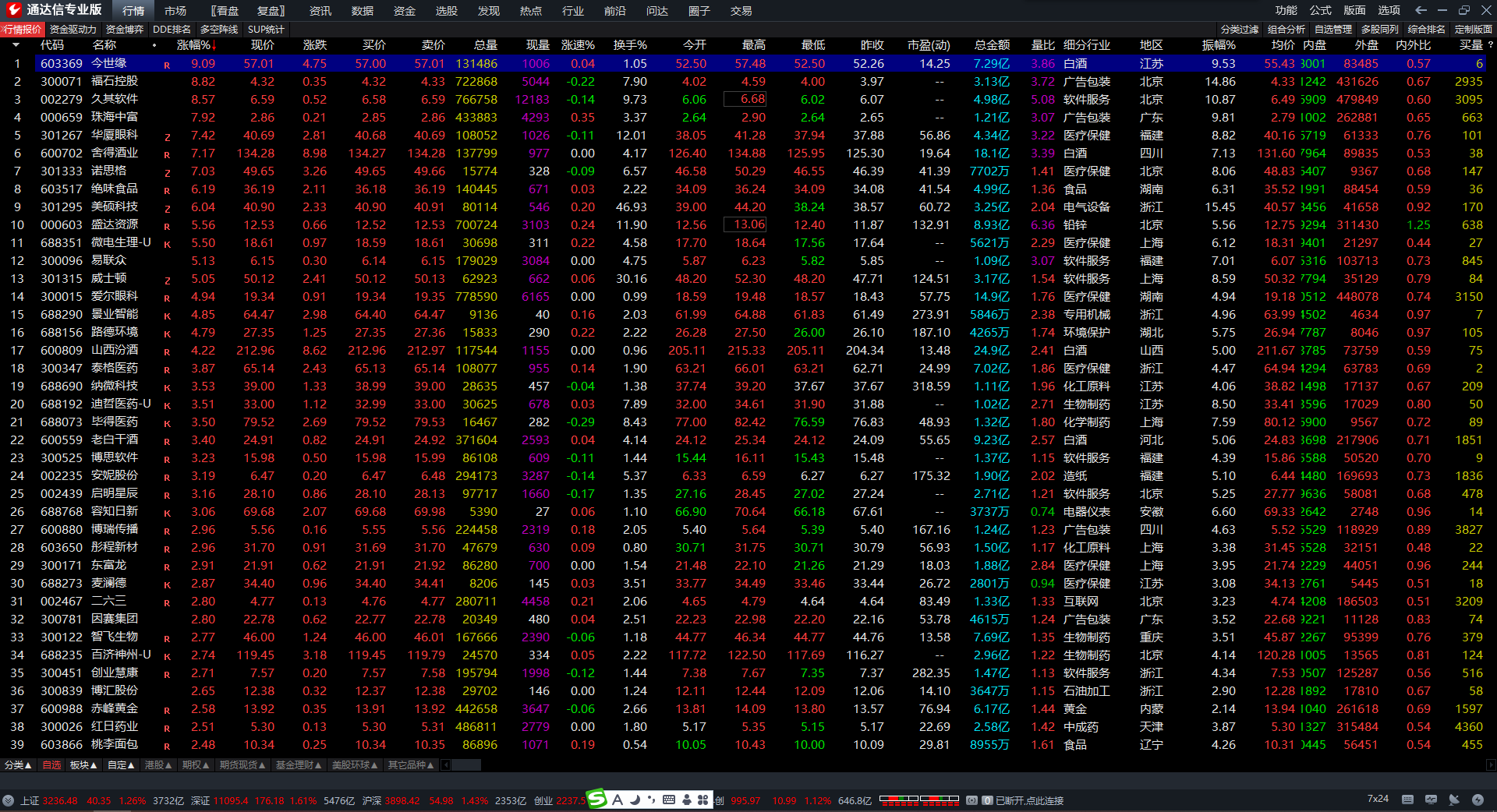
Task: Click the Sogou moon half-width icon
Action: tap(635, 800)
